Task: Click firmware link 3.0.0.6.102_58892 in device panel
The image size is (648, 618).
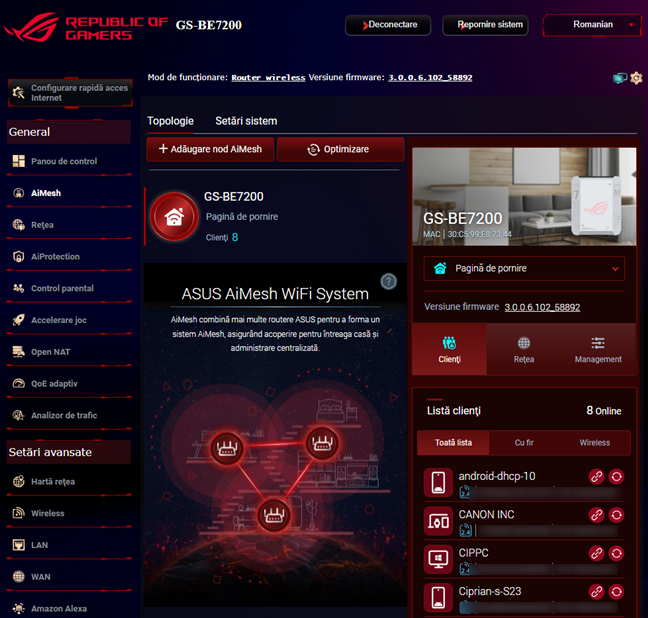Action: (542, 307)
